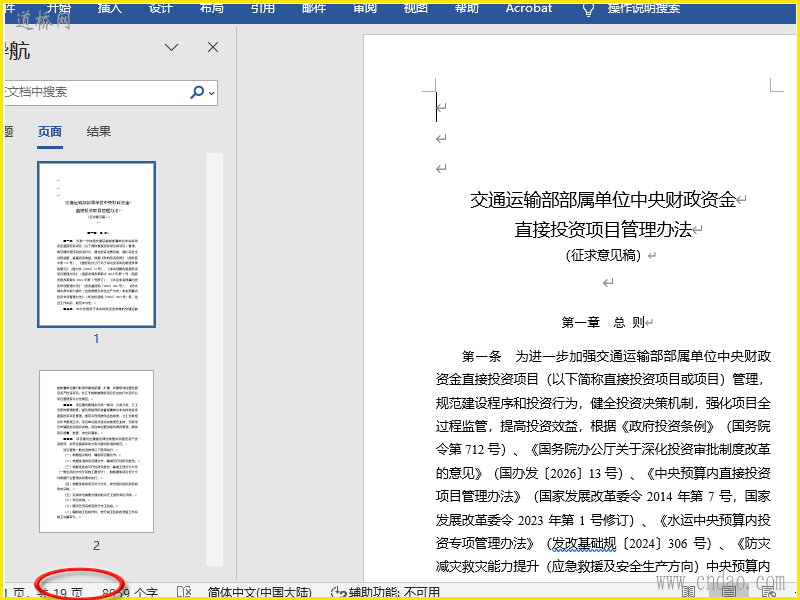Switch to the 引用 (References) ribbon tab
Viewport: 800px width, 600px height.
coord(263,8)
